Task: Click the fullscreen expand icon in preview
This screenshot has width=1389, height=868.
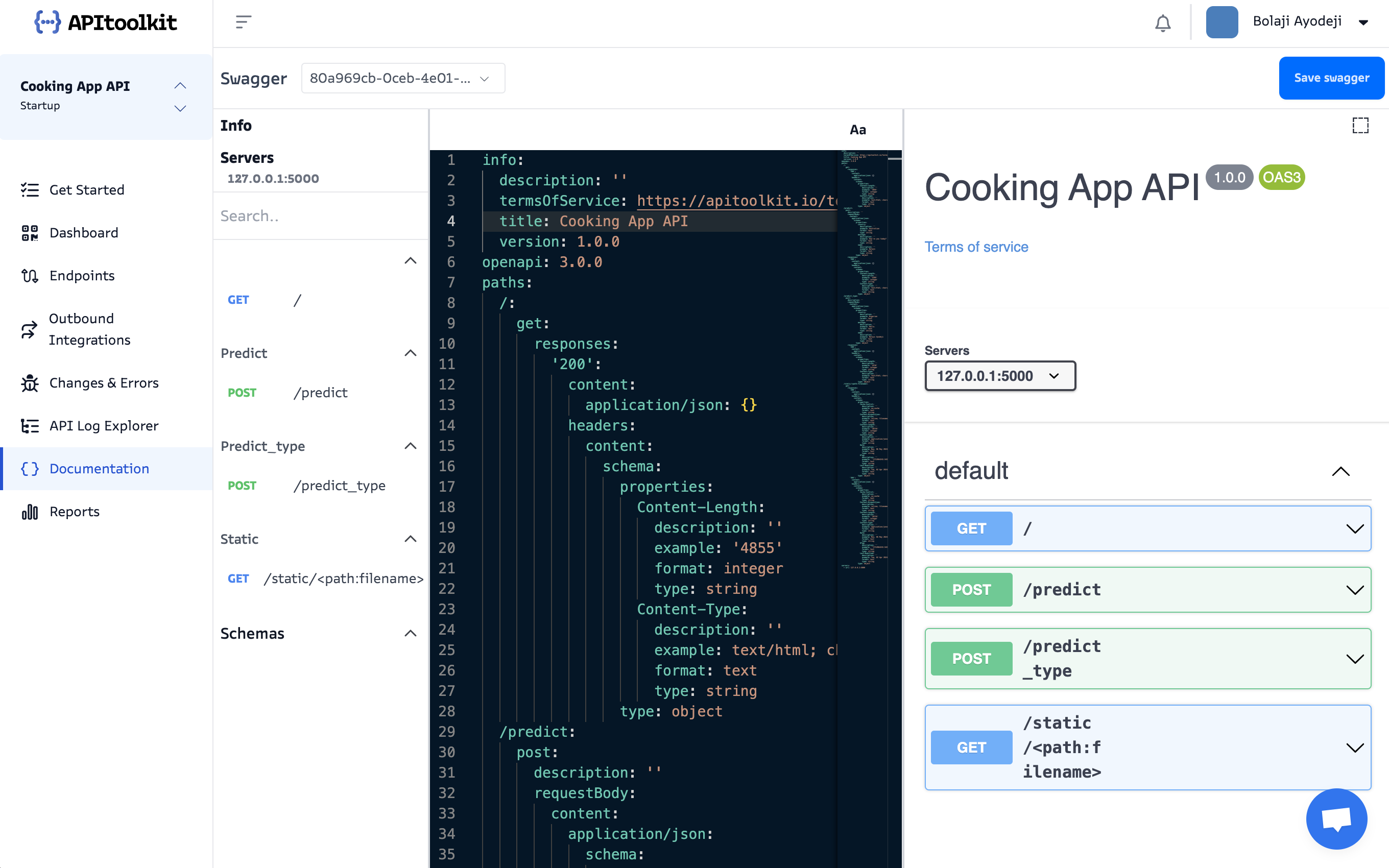Action: [1360, 125]
